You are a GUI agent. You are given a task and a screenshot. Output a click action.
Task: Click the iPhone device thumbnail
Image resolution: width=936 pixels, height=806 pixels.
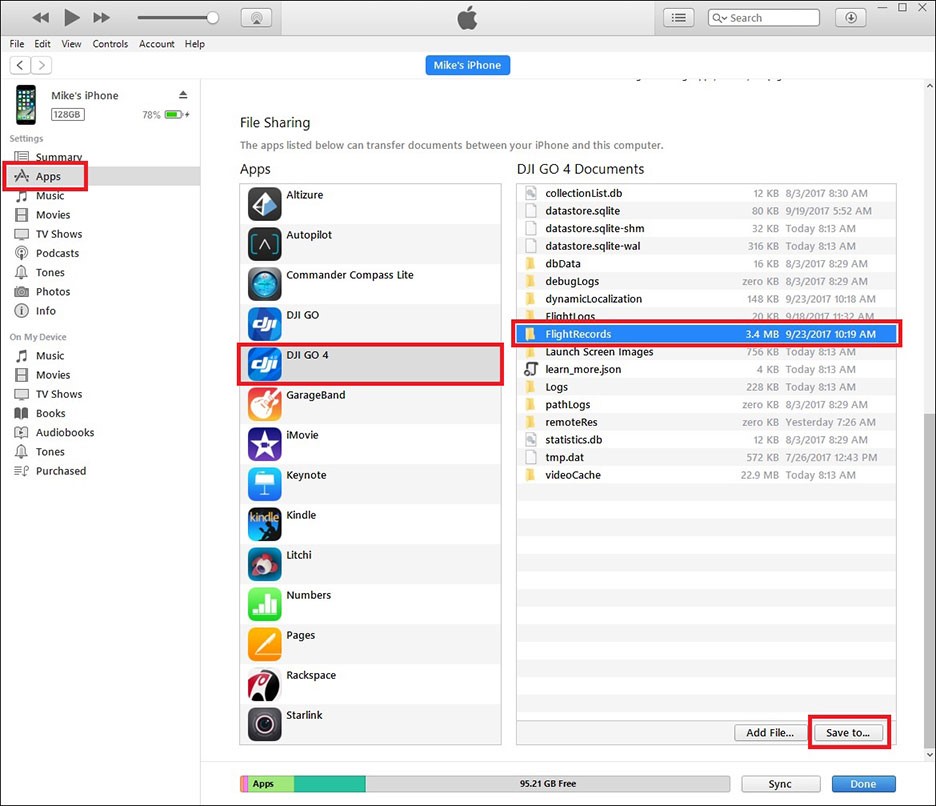pos(26,104)
